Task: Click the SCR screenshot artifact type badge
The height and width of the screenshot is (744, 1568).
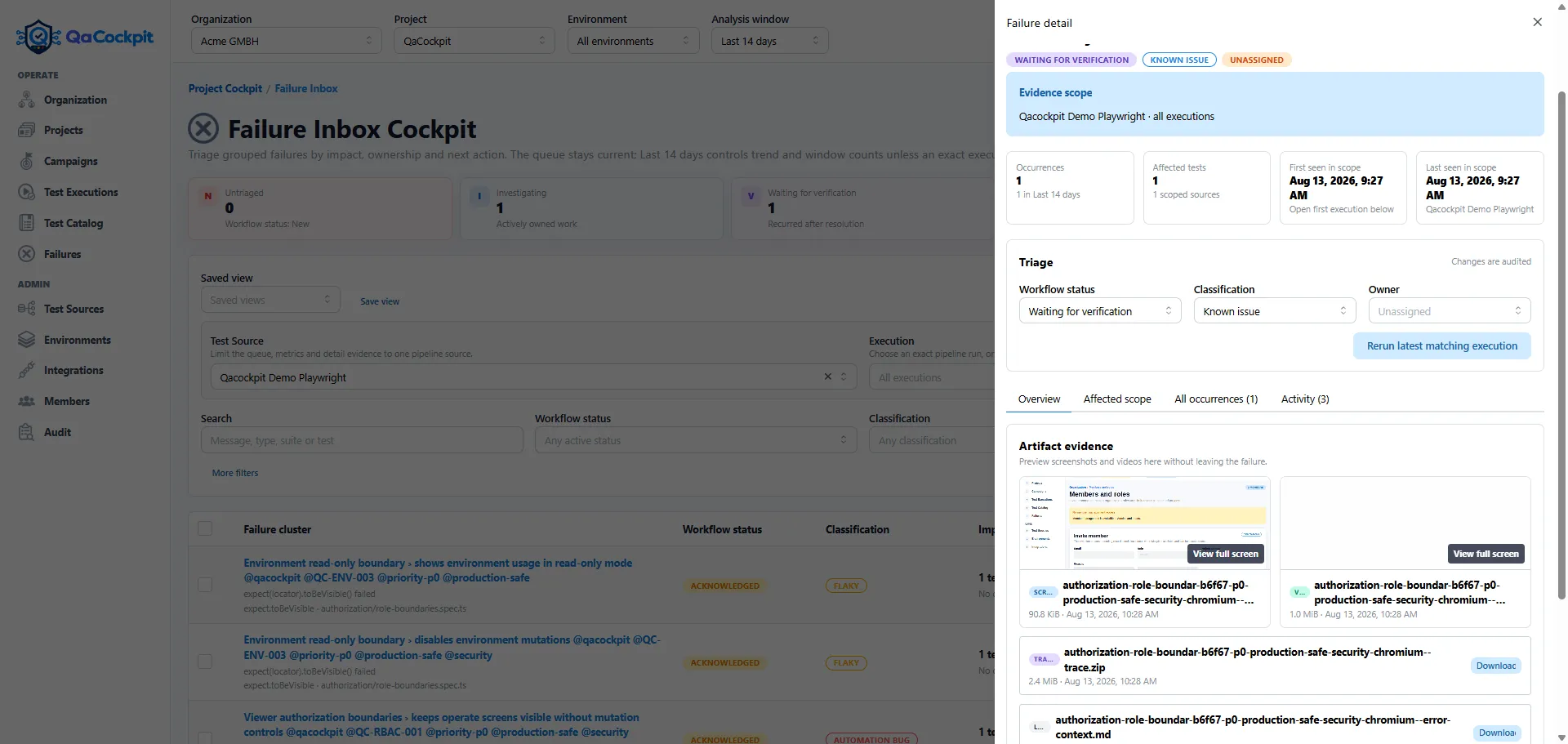Action: 1043,592
